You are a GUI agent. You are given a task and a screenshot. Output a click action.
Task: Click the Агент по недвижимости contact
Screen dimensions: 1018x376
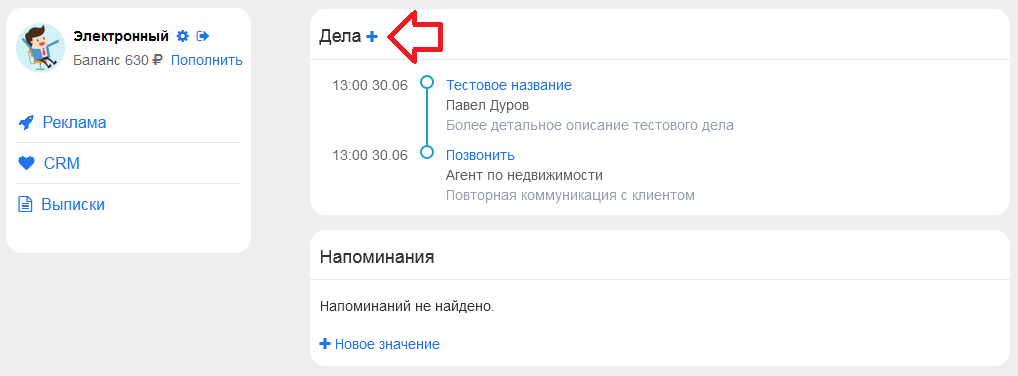[525, 175]
